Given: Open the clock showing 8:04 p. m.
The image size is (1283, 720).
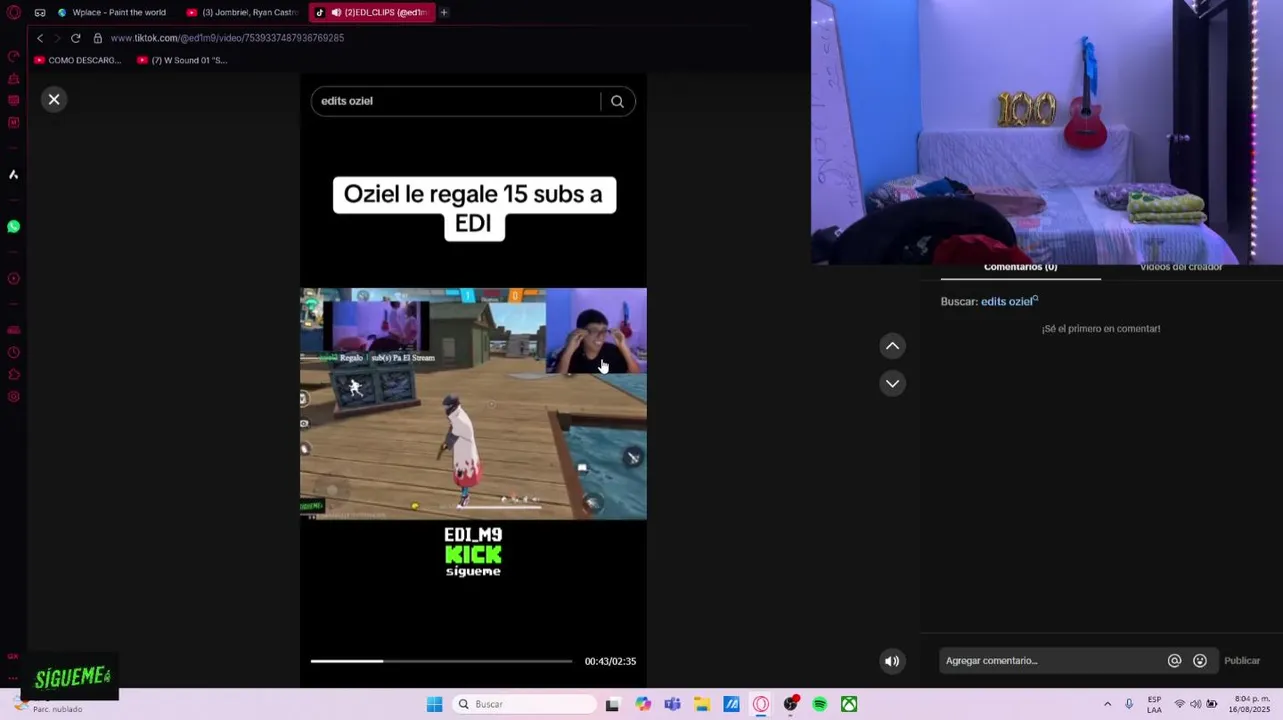Looking at the screenshot, I should coord(1251,704).
